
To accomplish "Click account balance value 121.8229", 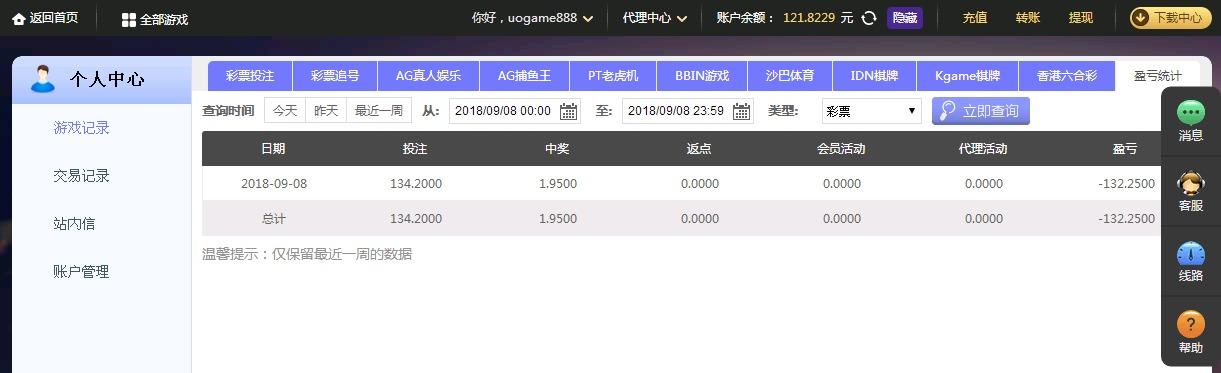I will [x=809, y=18].
